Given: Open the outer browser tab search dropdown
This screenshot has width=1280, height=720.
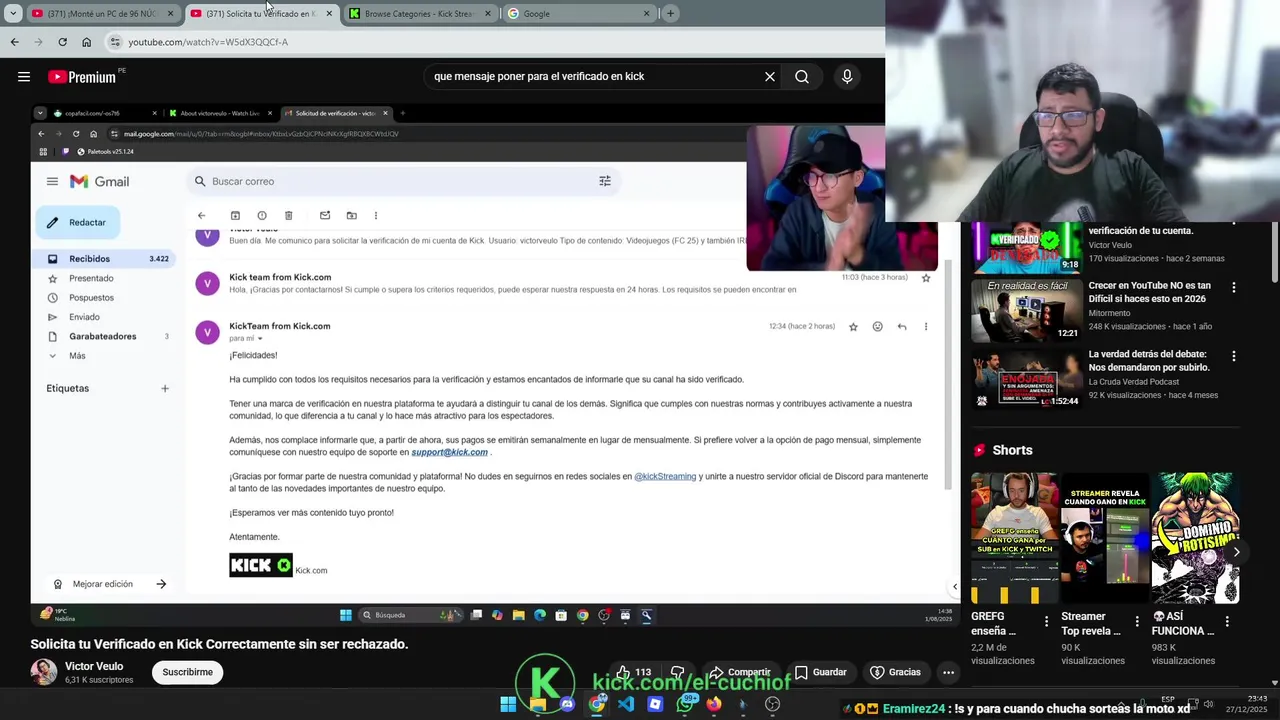Looking at the screenshot, I should [x=13, y=13].
